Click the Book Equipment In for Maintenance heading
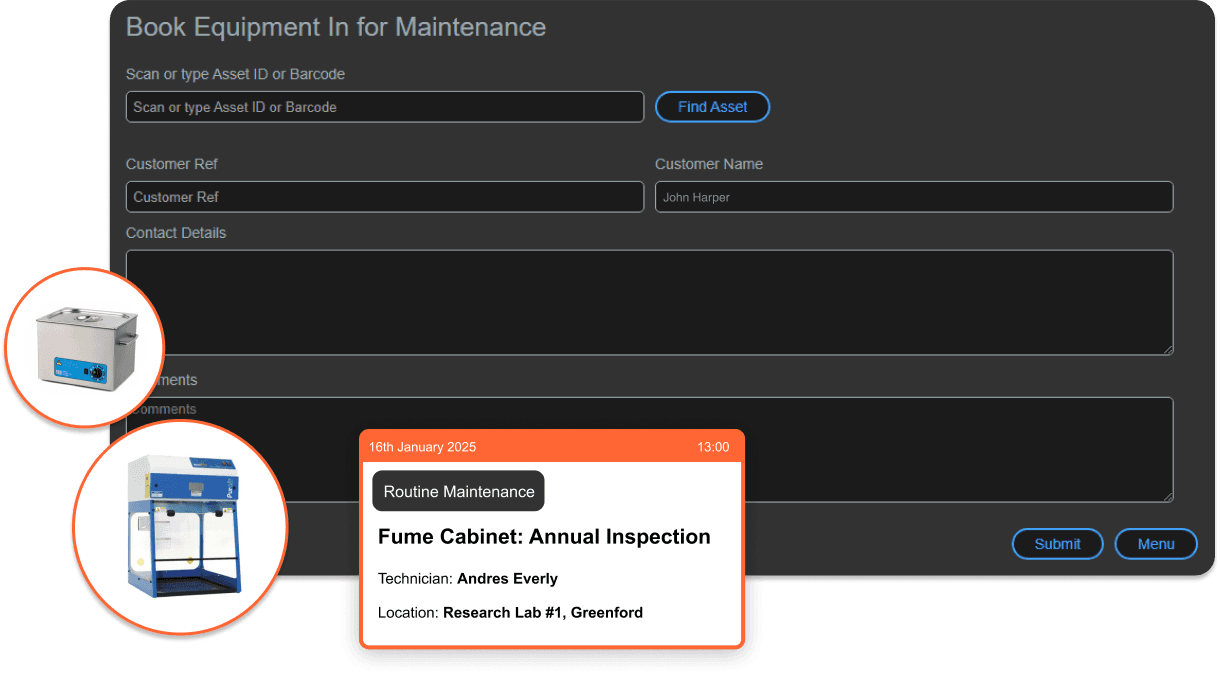Screen dimensions: 1220x677 336,27
